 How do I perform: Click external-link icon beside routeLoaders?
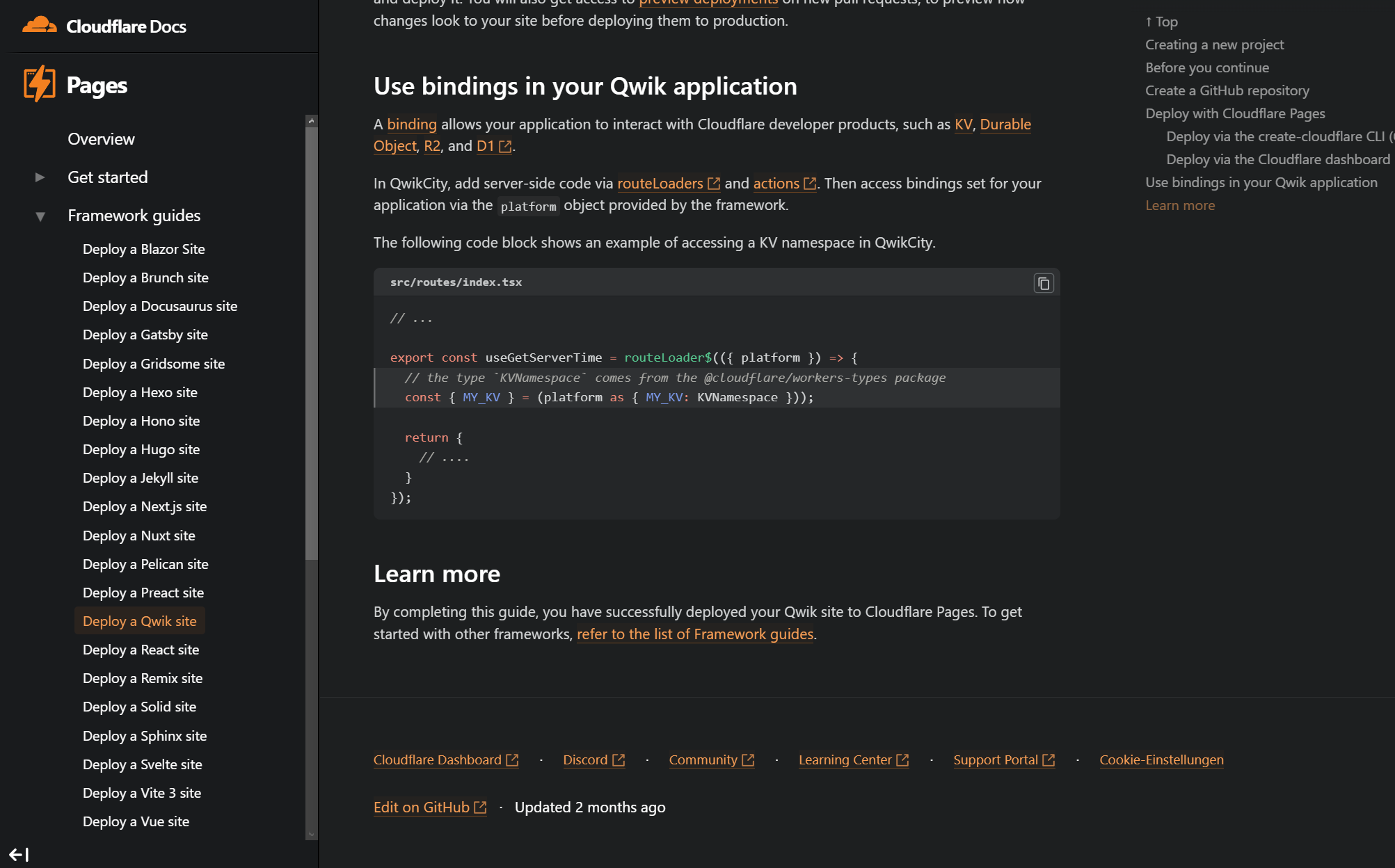(x=714, y=184)
